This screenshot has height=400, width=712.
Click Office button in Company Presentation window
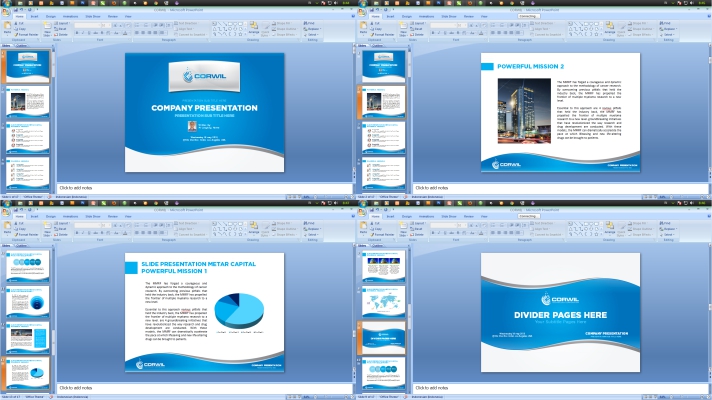coord(5,6)
